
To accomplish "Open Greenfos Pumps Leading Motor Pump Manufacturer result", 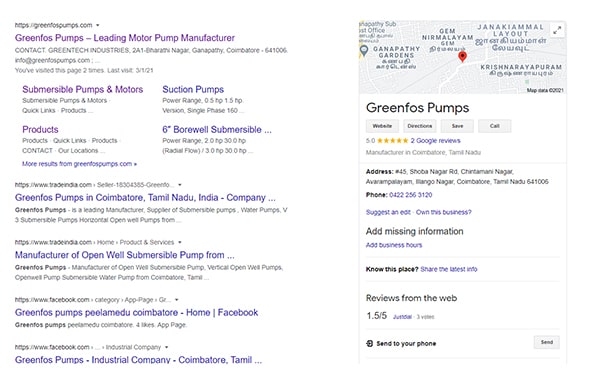I will tap(125, 38).
